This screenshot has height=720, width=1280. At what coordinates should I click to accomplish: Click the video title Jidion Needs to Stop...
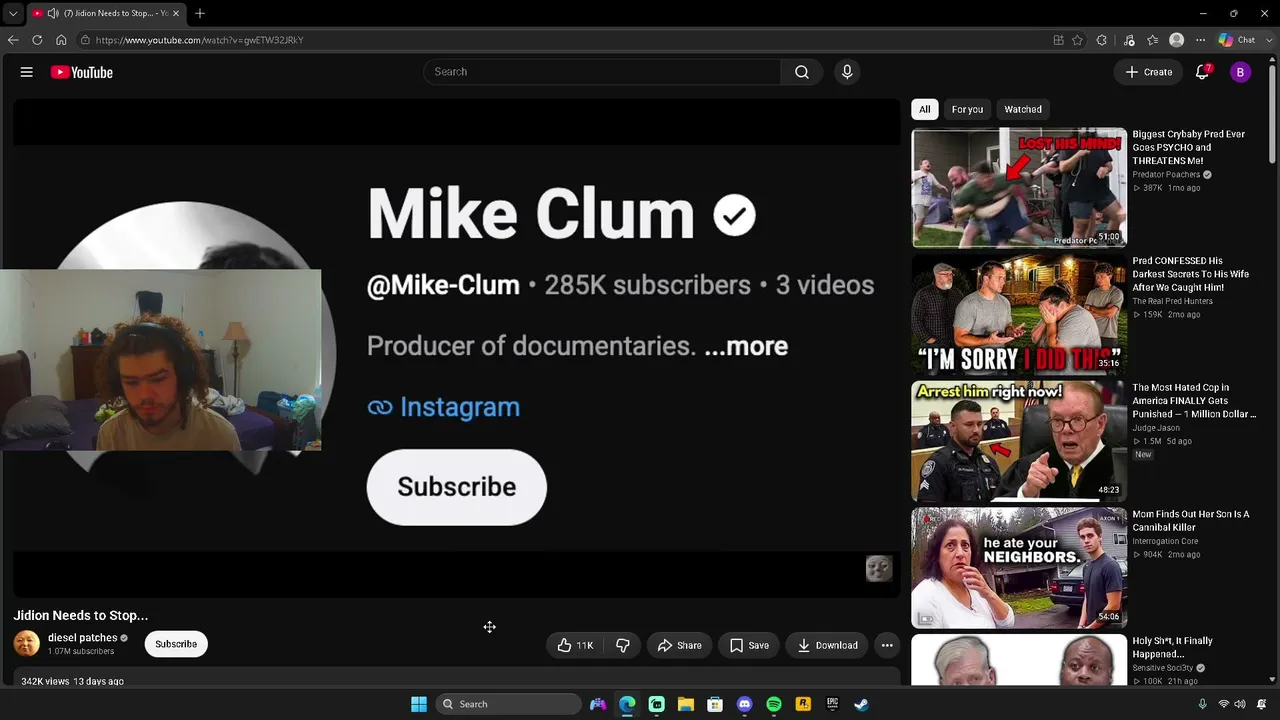pyautogui.click(x=81, y=615)
